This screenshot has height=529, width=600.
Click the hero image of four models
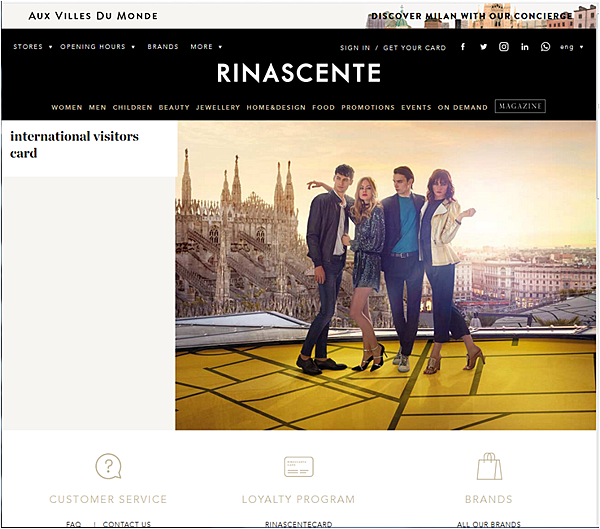tap(386, 276)
